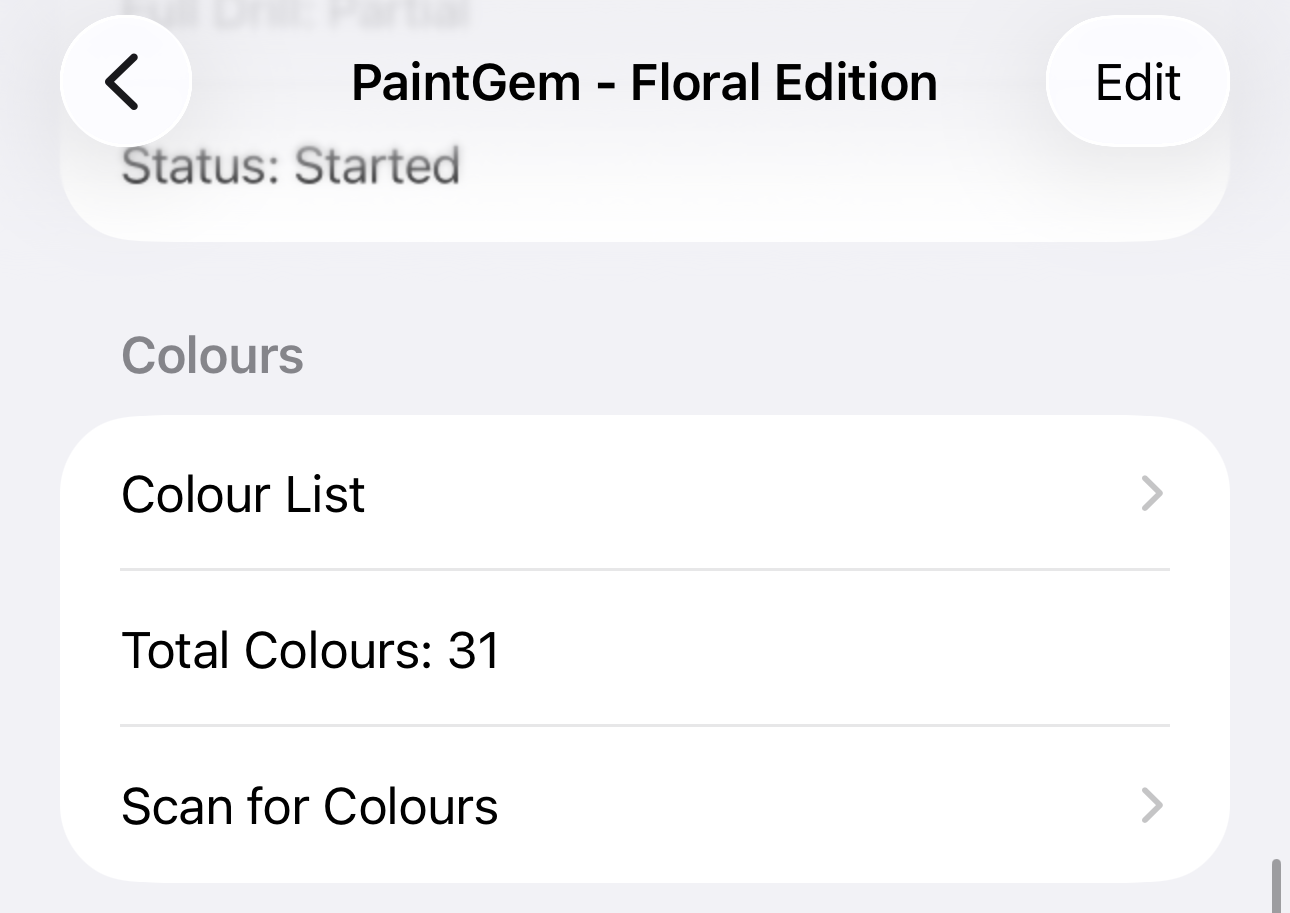The image size is (1290, 913).
Task: Click the Colours section header
Action: (212, 356)
